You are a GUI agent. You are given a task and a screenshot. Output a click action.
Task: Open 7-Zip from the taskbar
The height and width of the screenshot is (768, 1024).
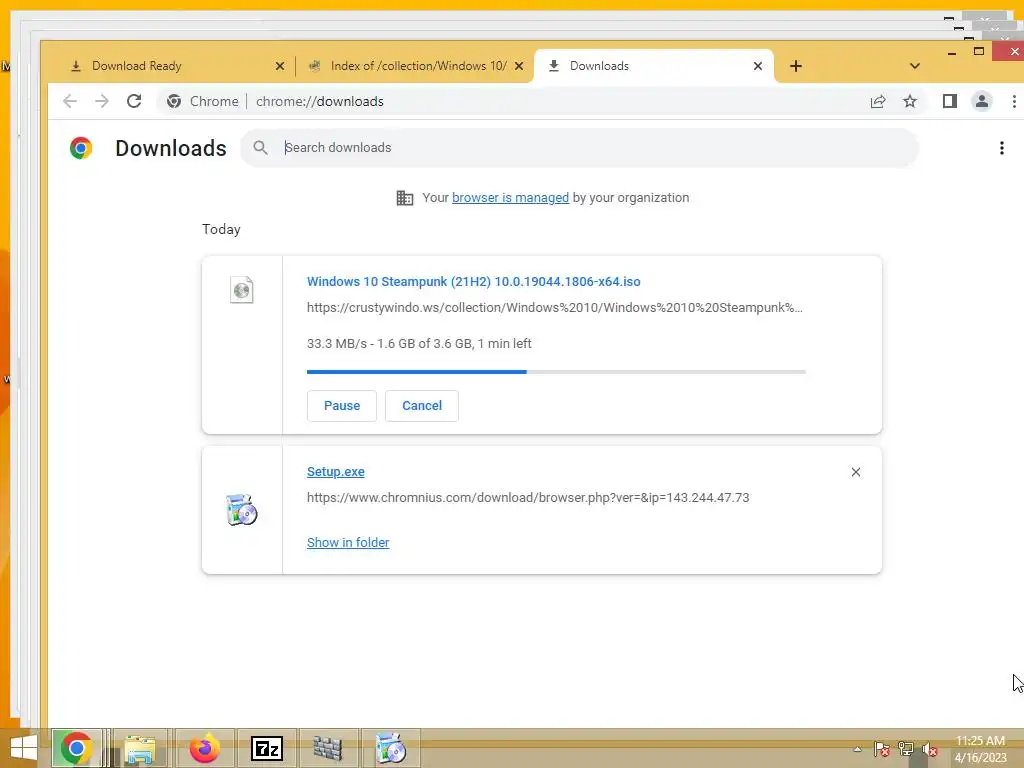coord(267,748)
